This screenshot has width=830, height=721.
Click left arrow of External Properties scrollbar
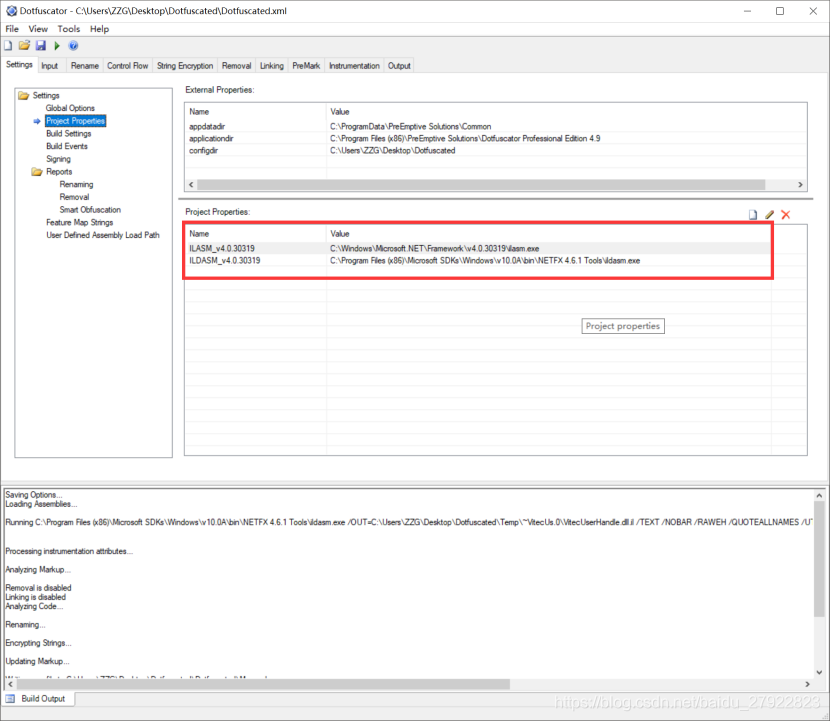coord(191,185)
